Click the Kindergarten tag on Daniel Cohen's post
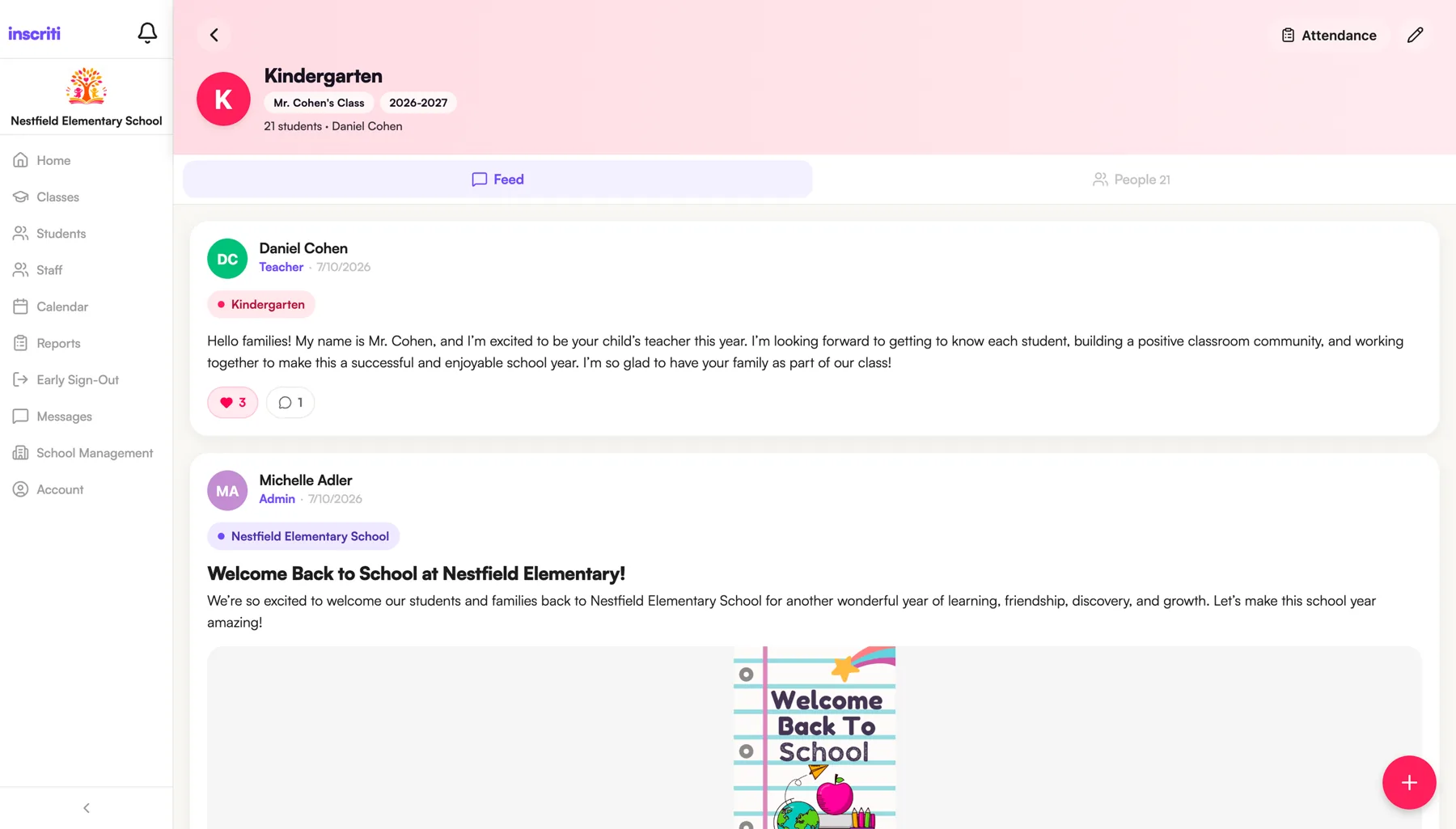1456x829 pixels. [261, 304]
